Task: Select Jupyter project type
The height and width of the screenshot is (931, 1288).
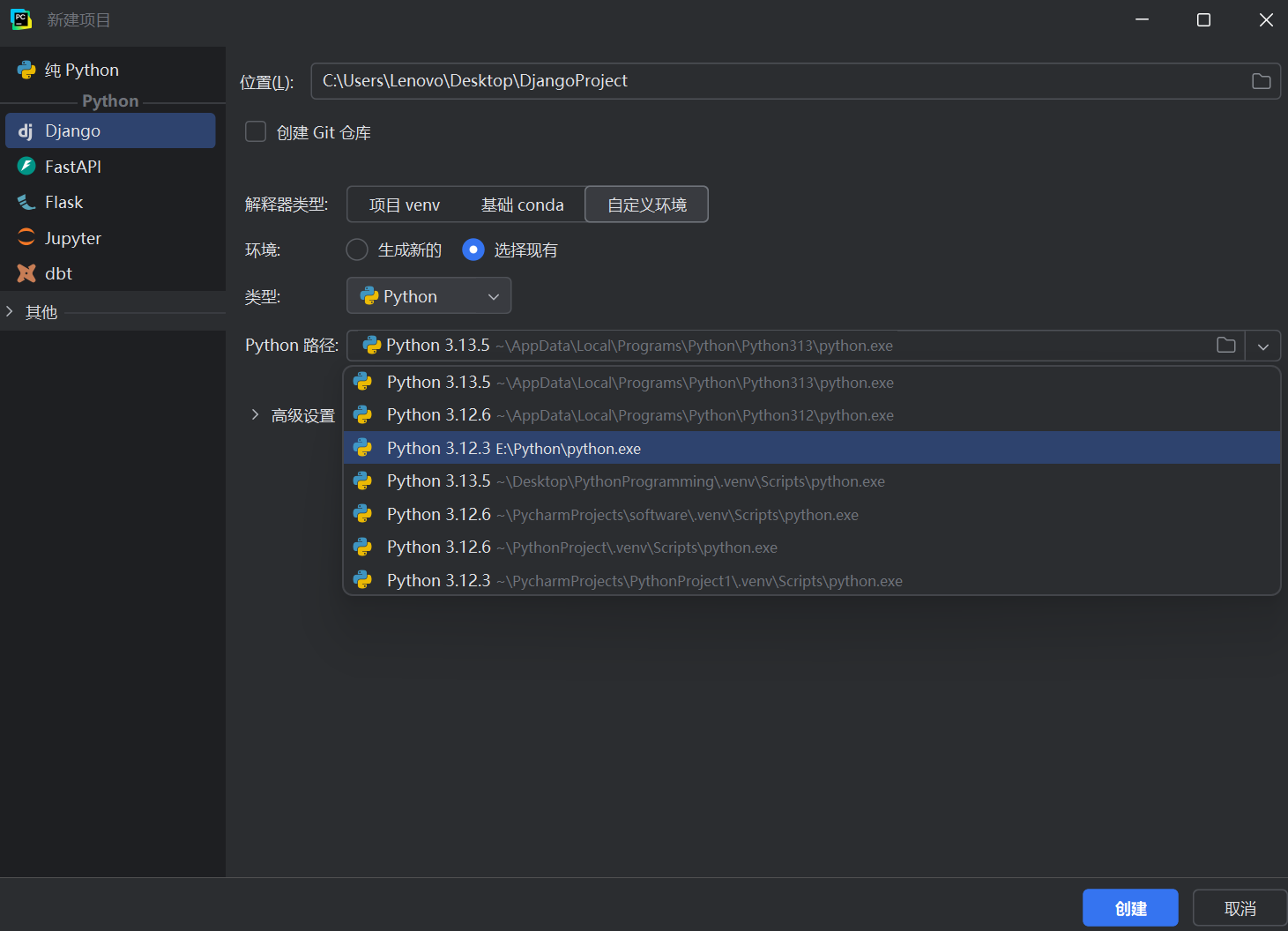Action: pyautogui.click(x=110, y=238)
